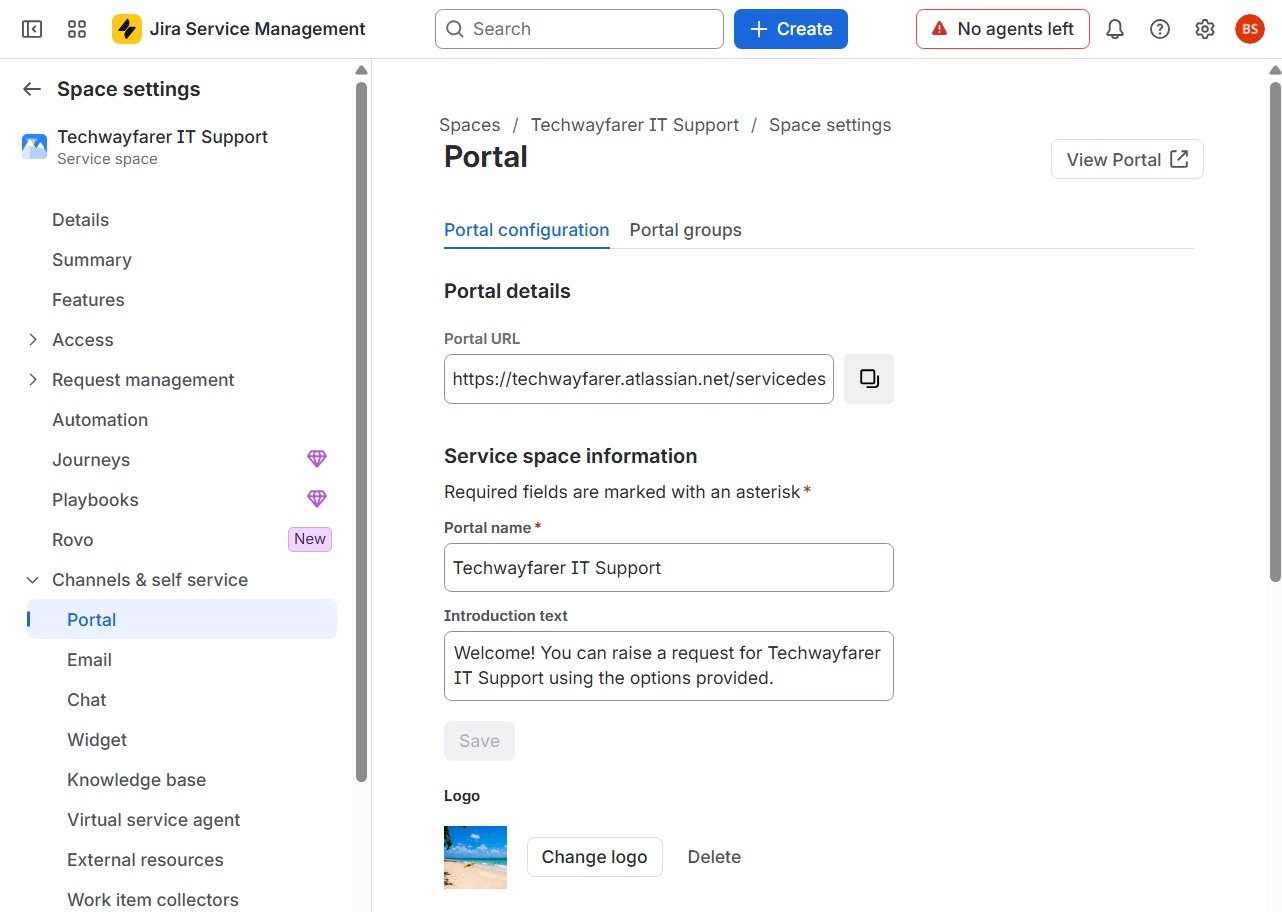This screenshot has height=912, width=1282.
Task: Collapse the sidebar with the panel toggle icon
Action: (x=32, y=29)
